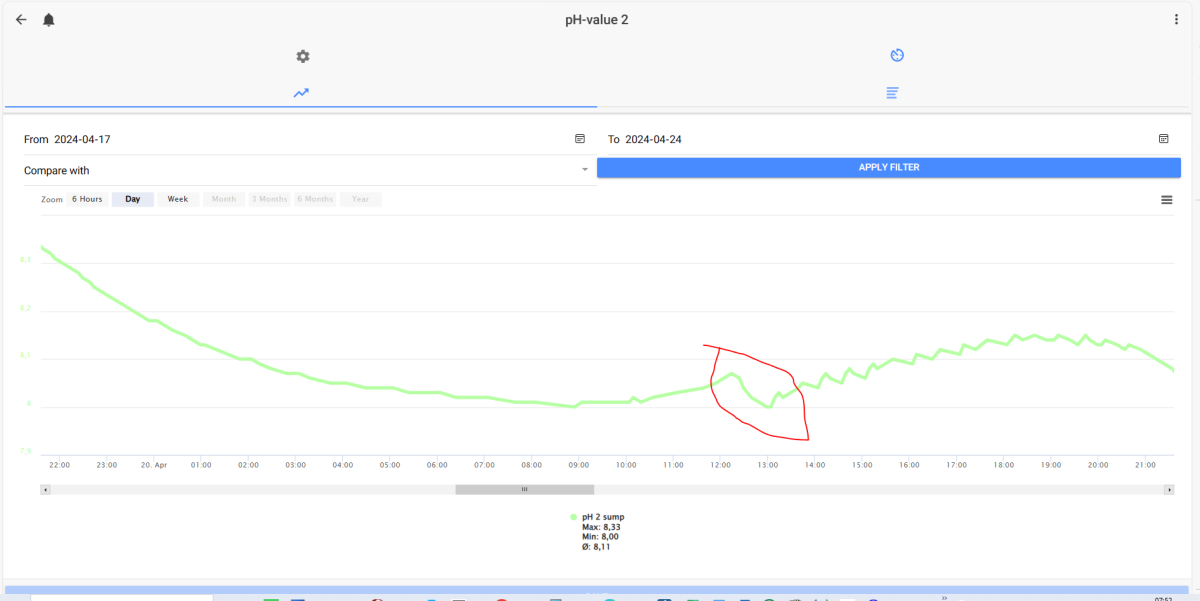Screen dimensions: 1200x601
Task: Go back using the left arrow icon
Action: click(21, 19)
